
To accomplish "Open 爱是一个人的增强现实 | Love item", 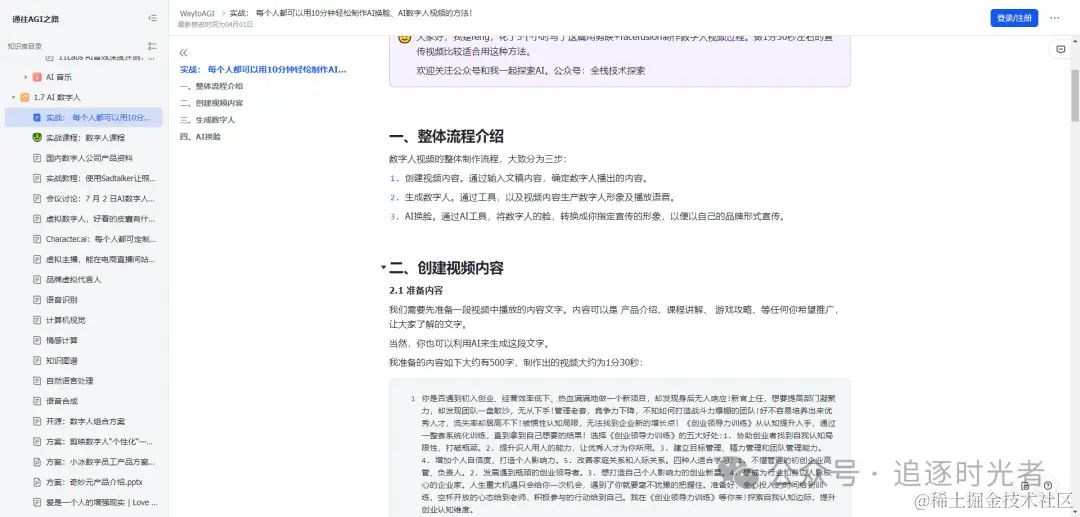I will click(102, 503).
